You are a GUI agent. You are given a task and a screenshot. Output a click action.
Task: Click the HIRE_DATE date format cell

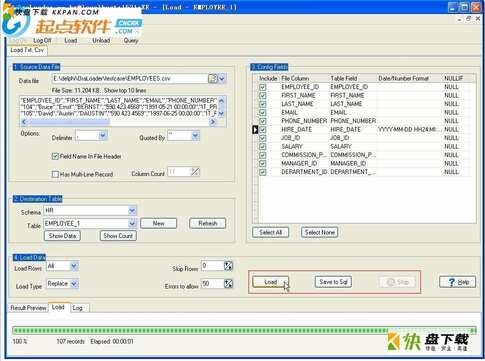coord(409,129)
